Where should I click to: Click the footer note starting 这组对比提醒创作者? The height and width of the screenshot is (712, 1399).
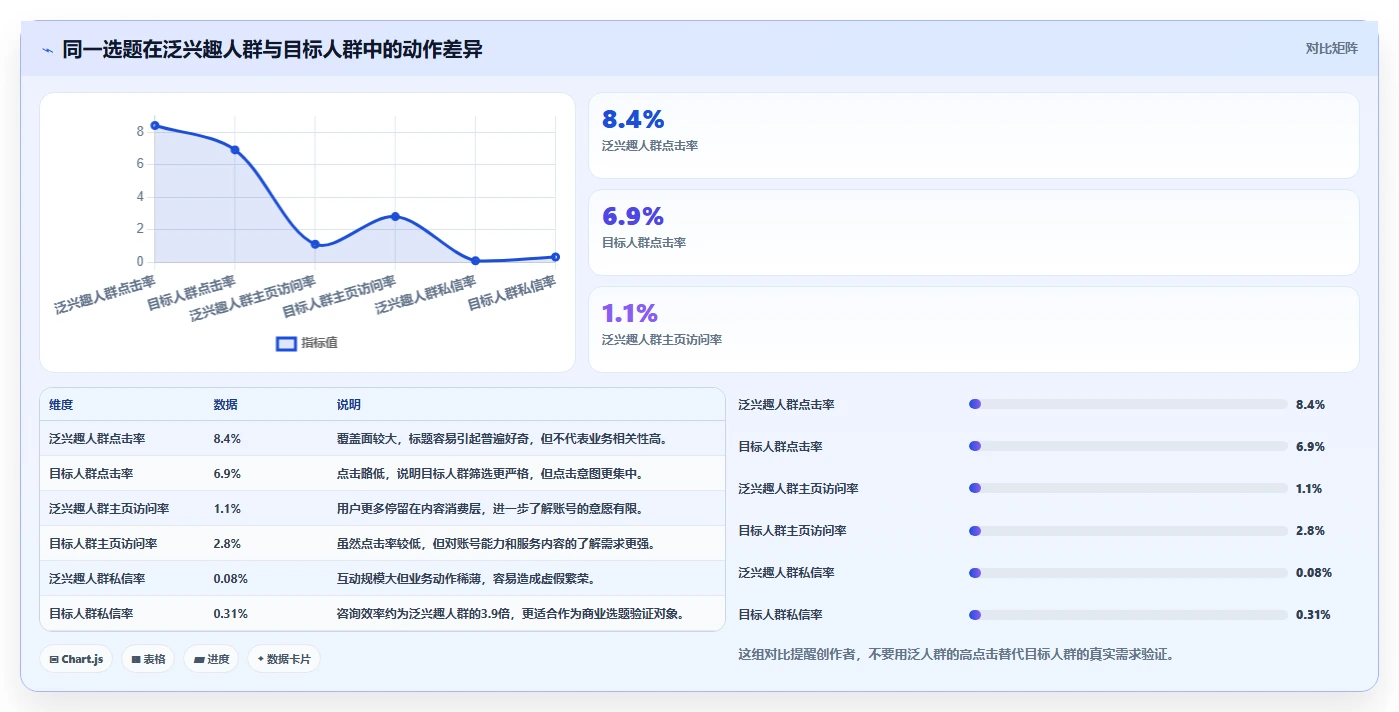(955, 654)
